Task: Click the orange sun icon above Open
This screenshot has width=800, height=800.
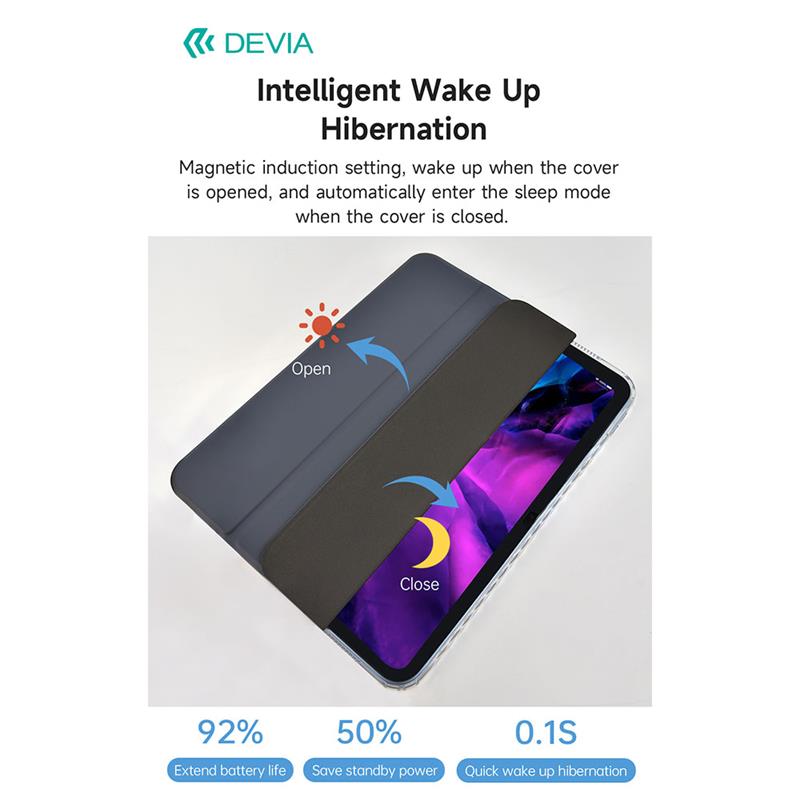Action: click(322, 326)
